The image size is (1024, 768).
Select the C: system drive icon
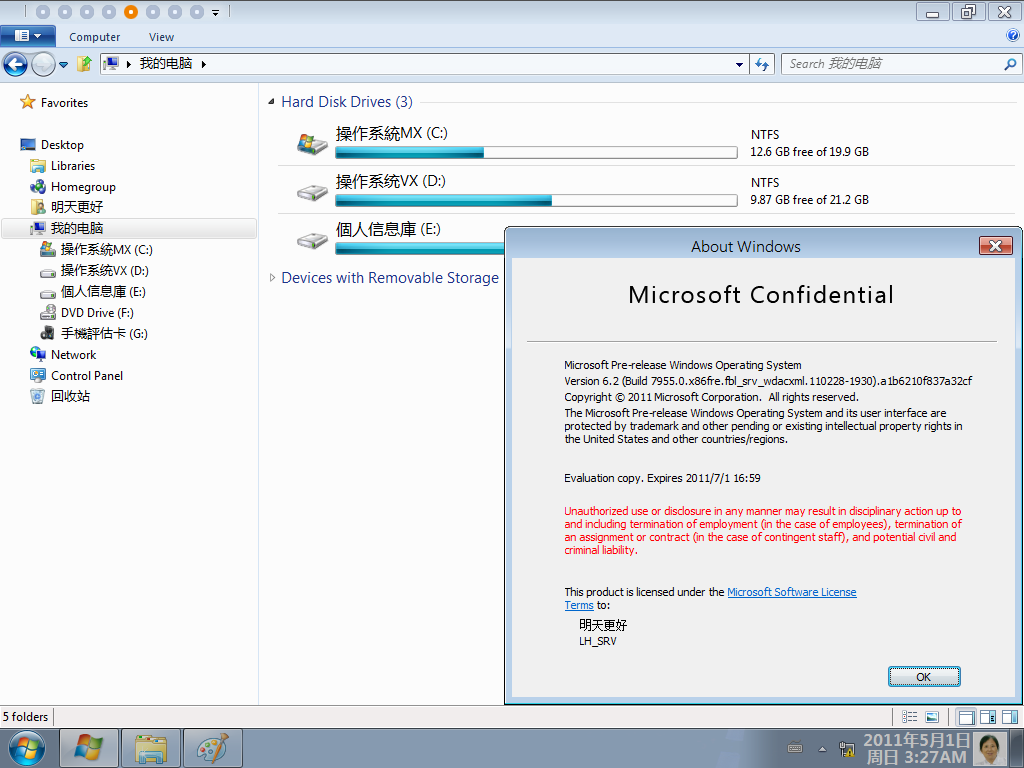[x=312, y=143]
